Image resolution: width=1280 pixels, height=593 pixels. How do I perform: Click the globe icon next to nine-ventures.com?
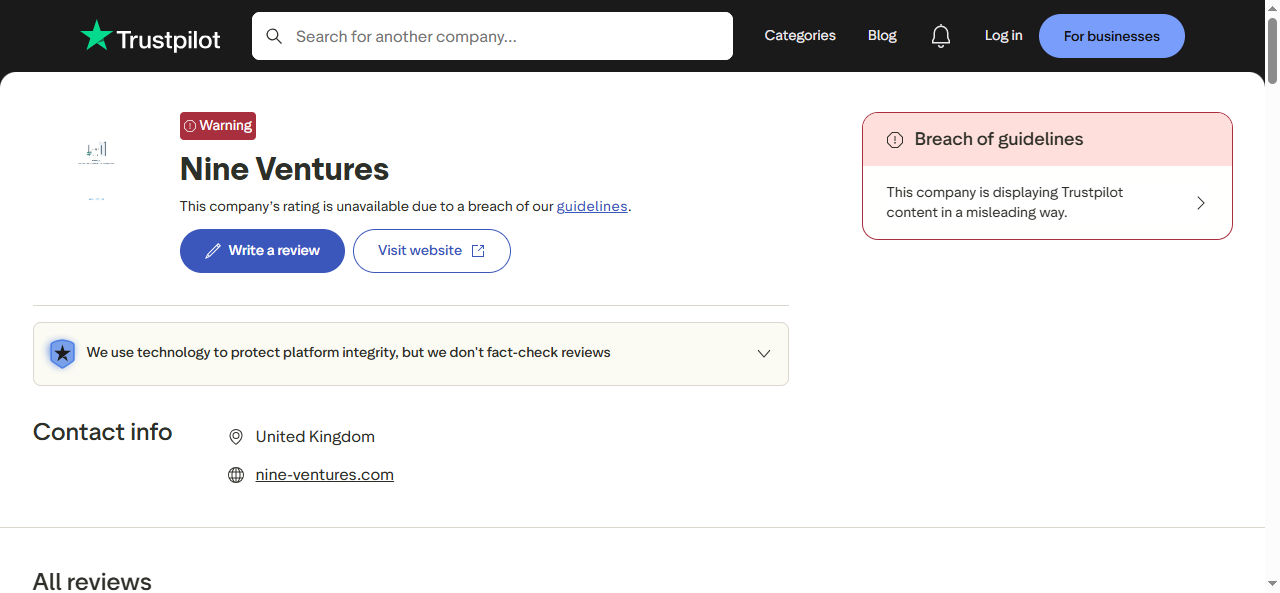[x=236, y=474]
